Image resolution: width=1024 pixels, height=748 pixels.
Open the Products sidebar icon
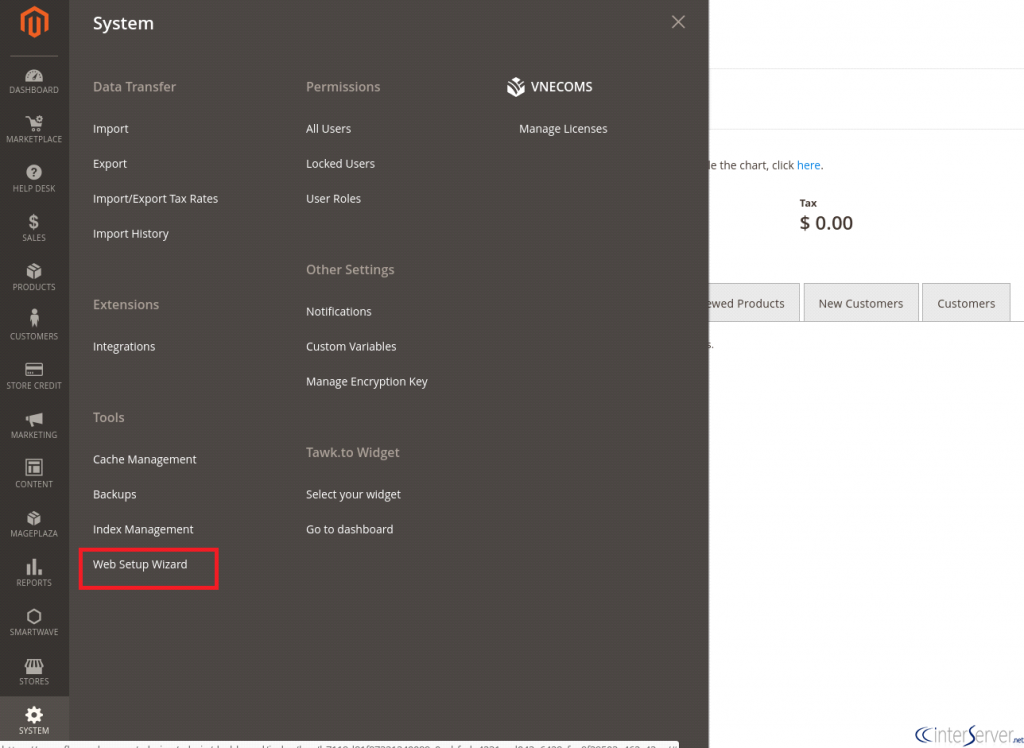[x=34, y=278]
